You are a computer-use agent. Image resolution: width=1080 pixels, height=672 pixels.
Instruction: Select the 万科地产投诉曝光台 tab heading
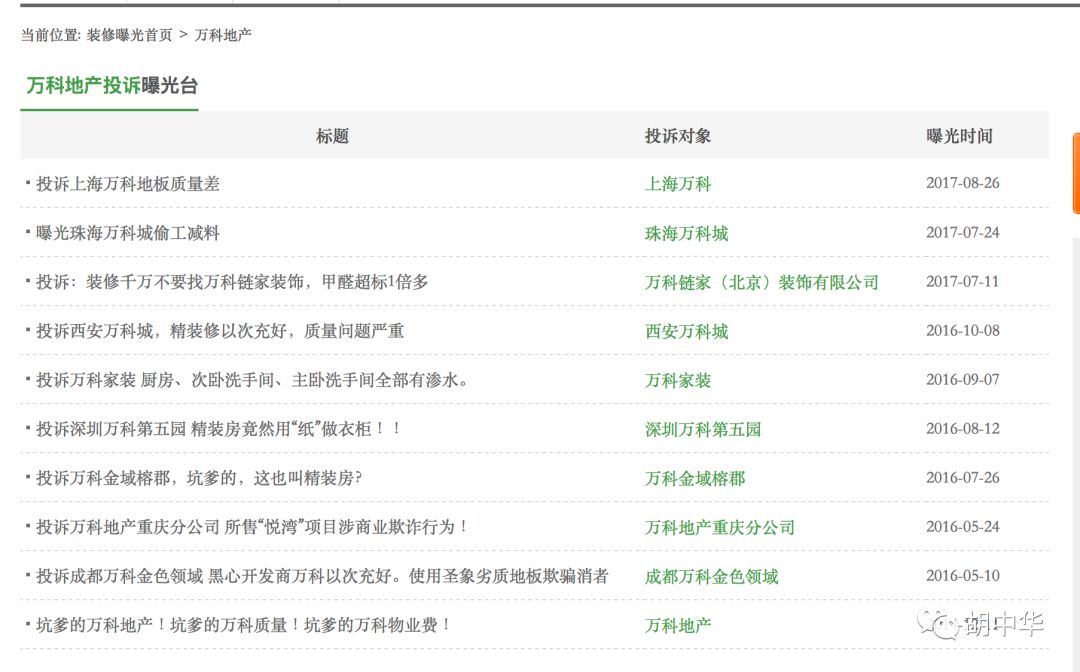pyautogui.click(x=112, y=85)
